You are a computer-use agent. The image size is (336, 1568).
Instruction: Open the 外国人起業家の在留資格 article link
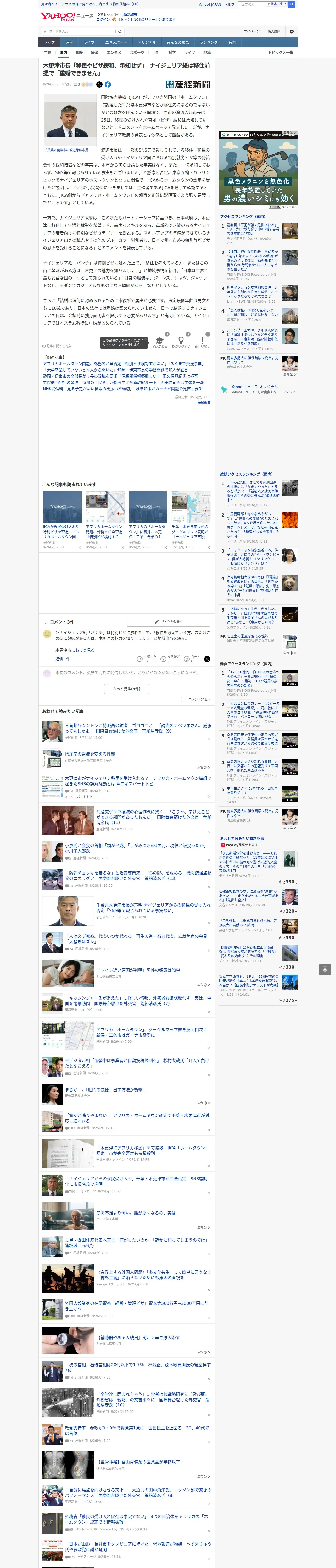coord(137,1306)
